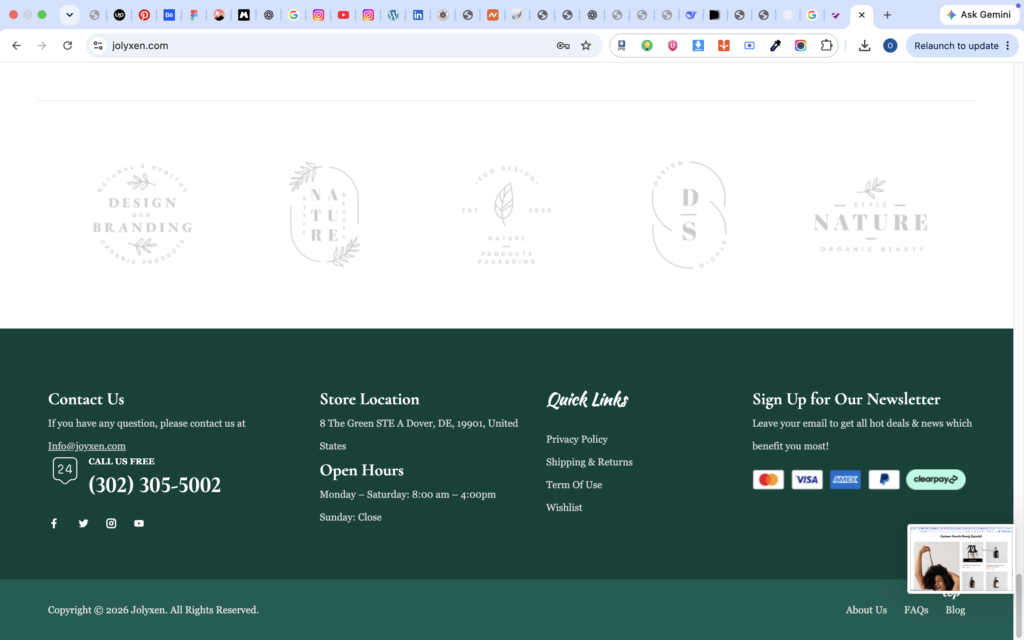
Task: Open the Chrome three-dot menu
Action: [x=1008, y=46]
